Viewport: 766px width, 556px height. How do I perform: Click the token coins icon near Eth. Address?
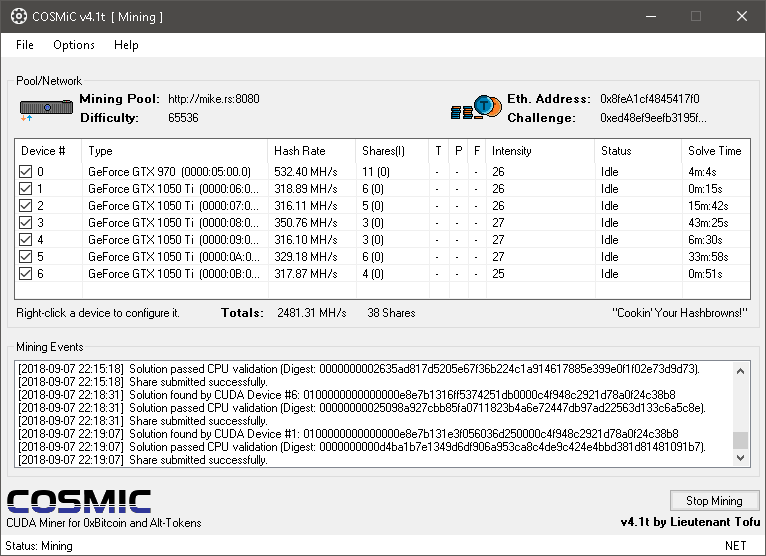pos(476,107)
